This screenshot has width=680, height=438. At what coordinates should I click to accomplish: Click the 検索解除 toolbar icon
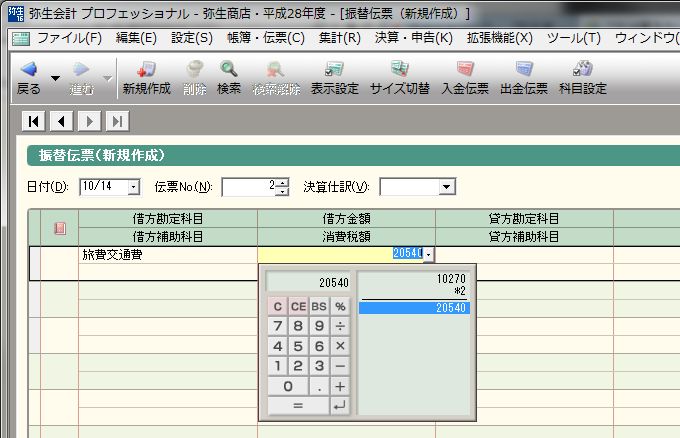(x=276, y=78)
